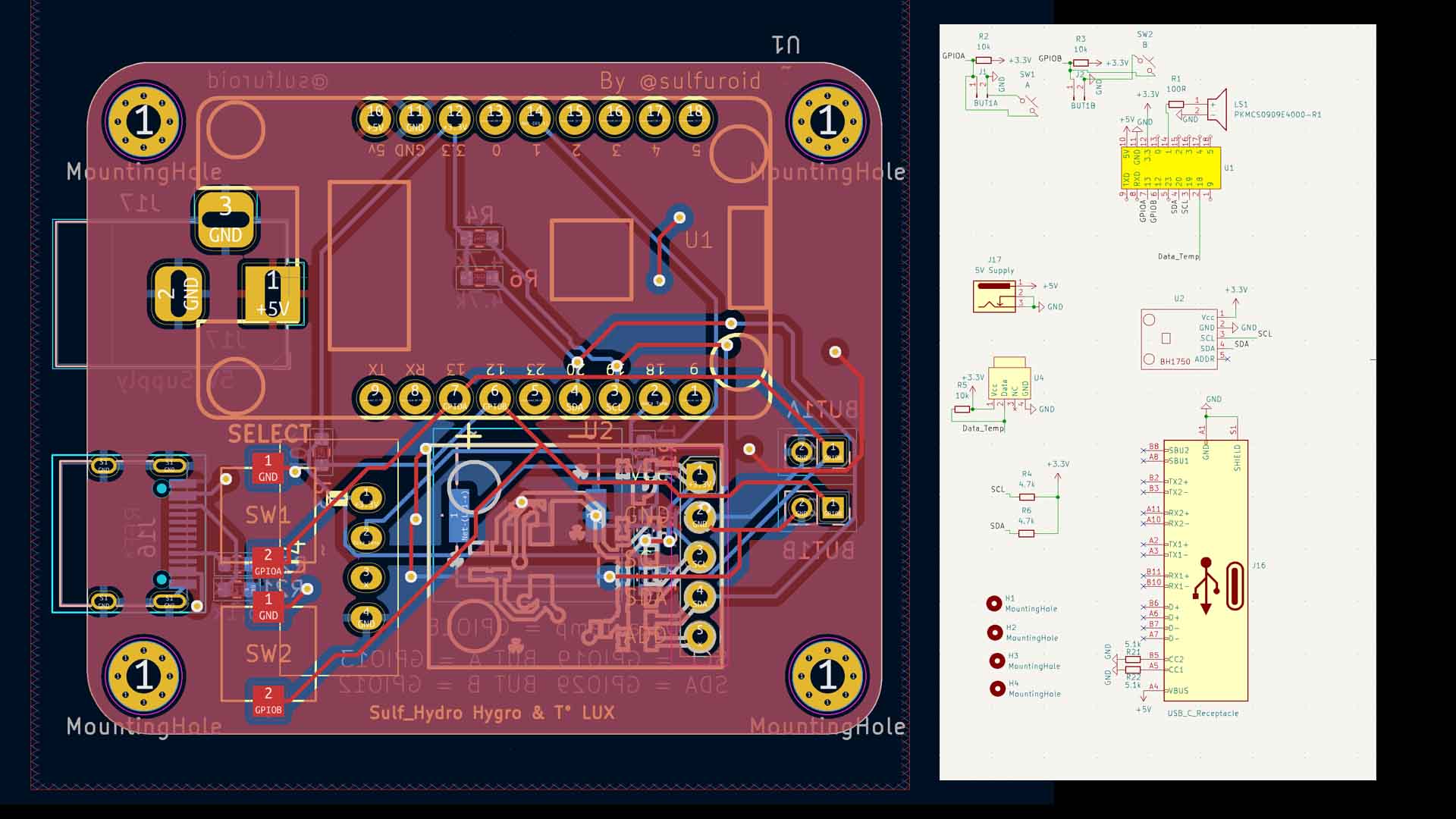Viewport: 1456px width, 819px height.
Task: Click the Data_Temp net label near U1
Action: pyautogui.click(x=1180, y=256)
